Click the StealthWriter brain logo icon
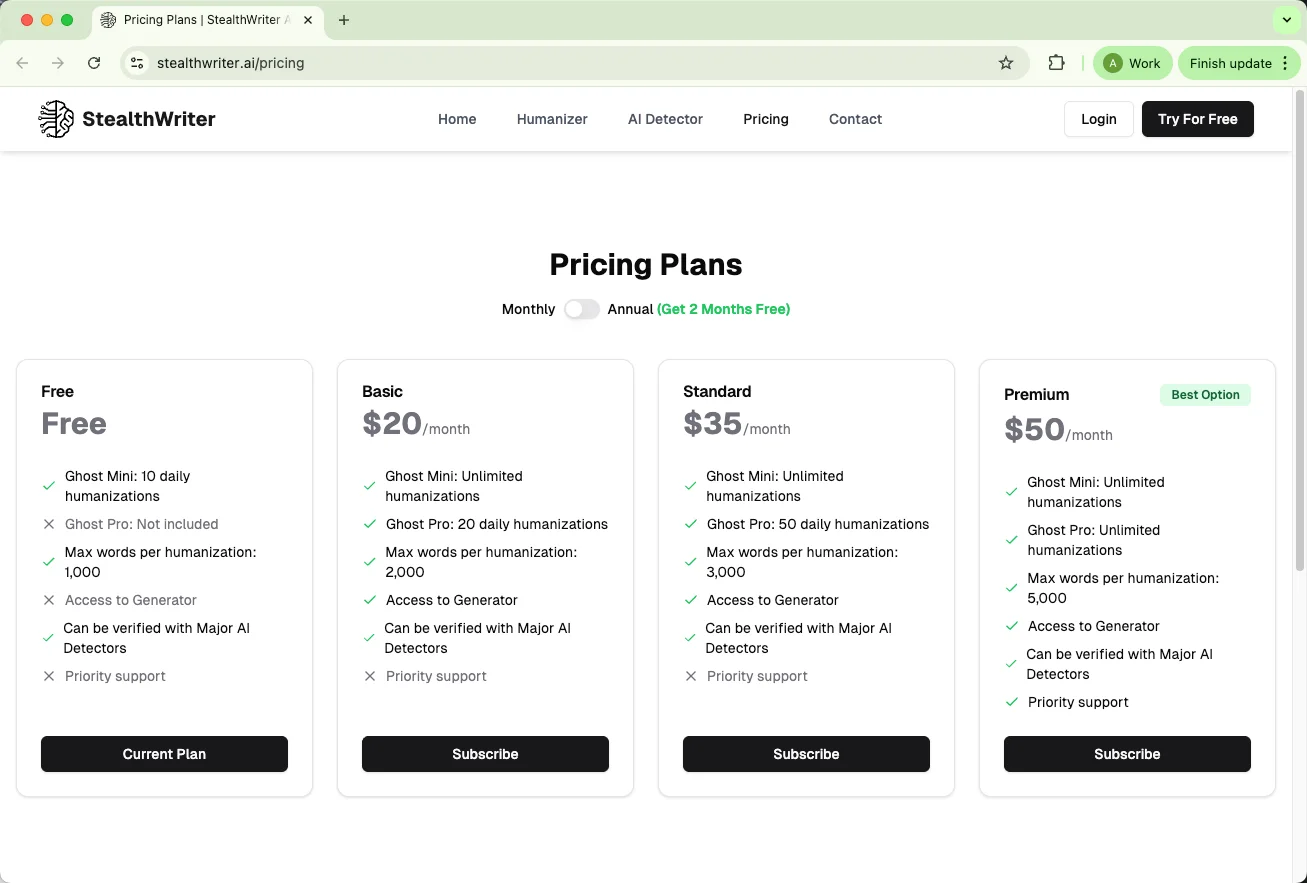 pos(56,119)
